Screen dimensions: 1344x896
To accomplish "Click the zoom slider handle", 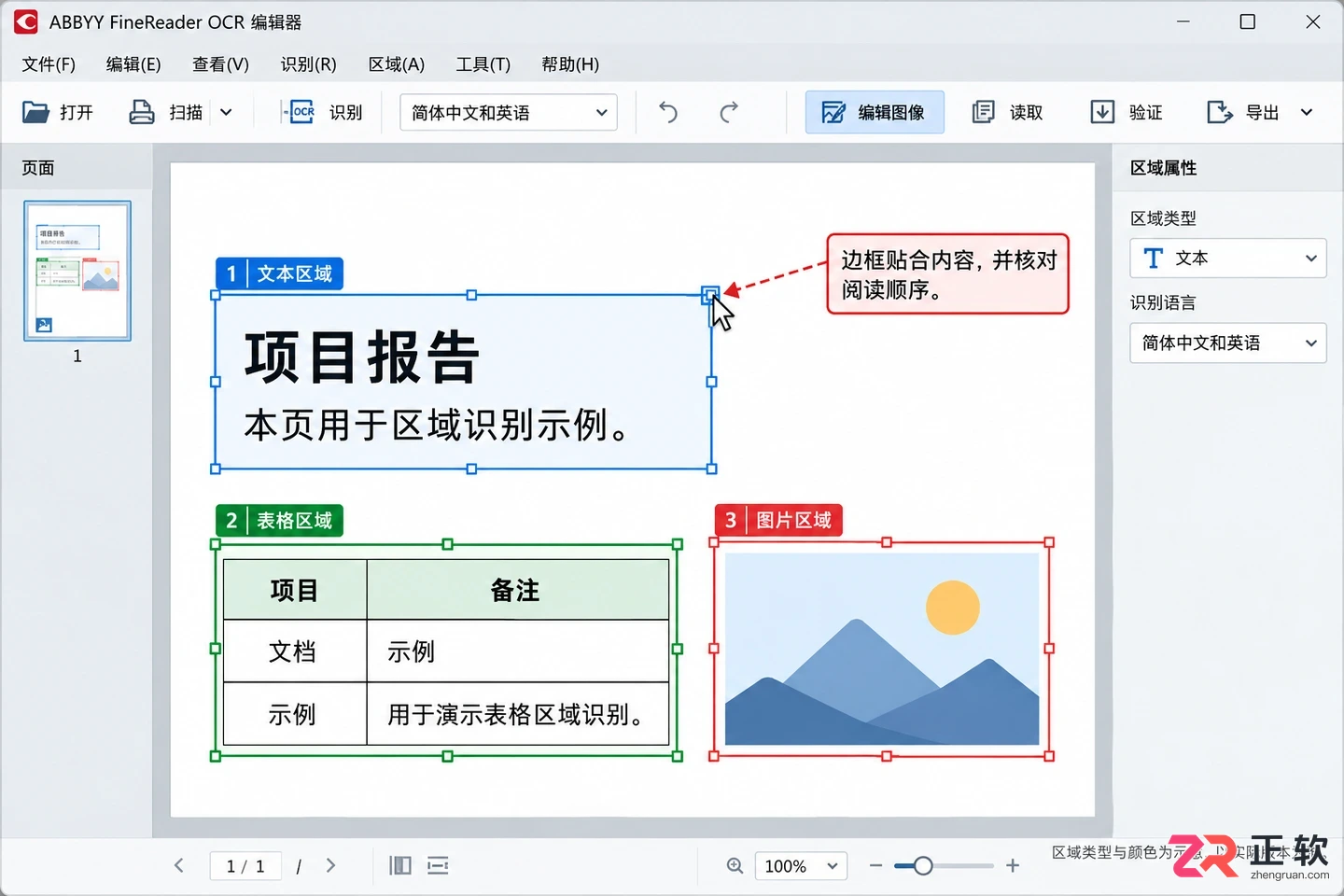I will (x=923, y=866).
